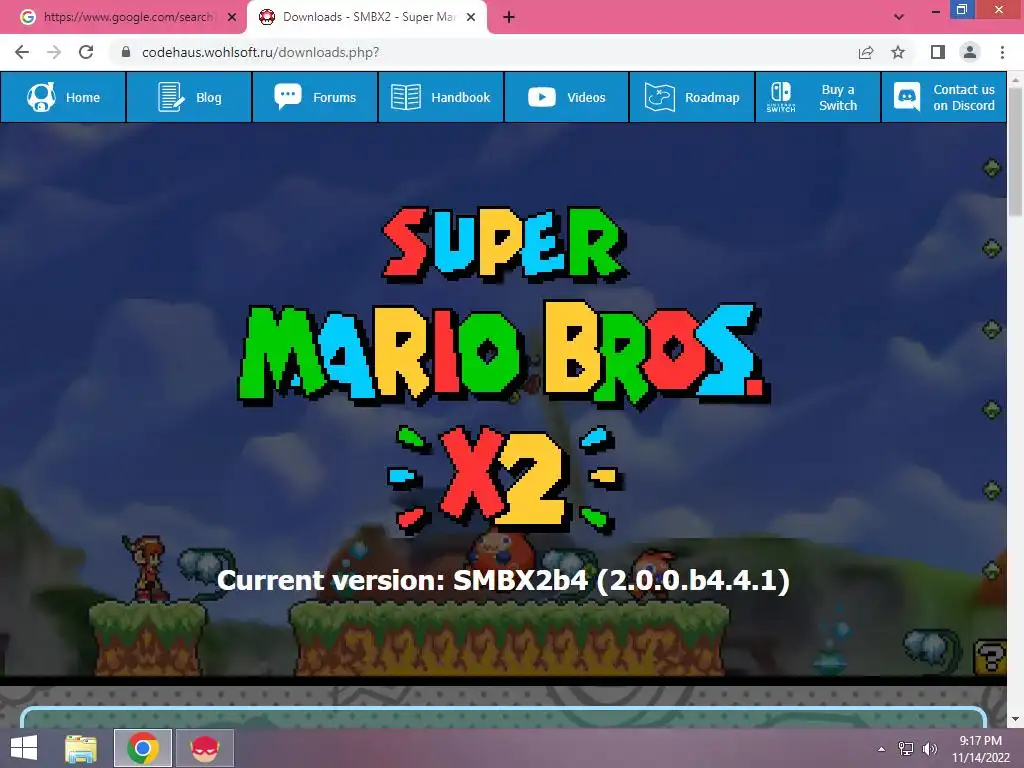This screenshot has width=1024, height=768.
Task: Click the browser forward arrow
Action: click(54, 52)
